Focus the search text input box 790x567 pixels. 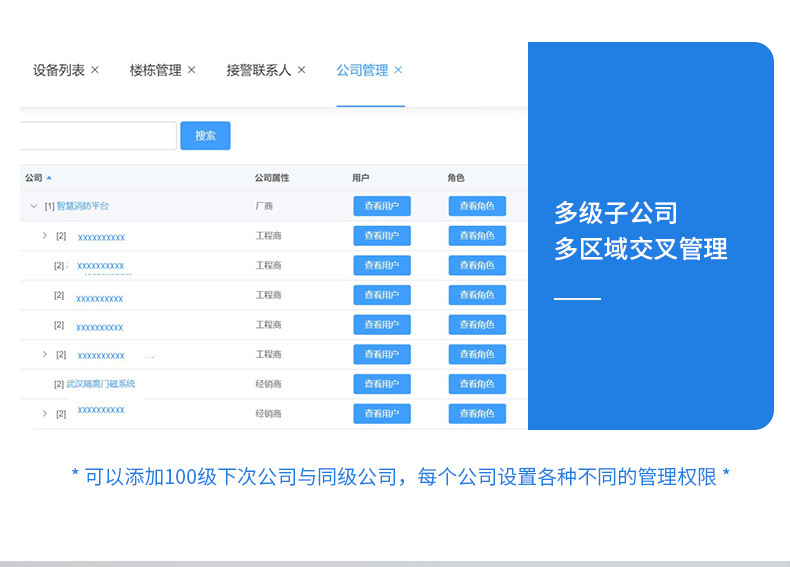click(97, 136)
